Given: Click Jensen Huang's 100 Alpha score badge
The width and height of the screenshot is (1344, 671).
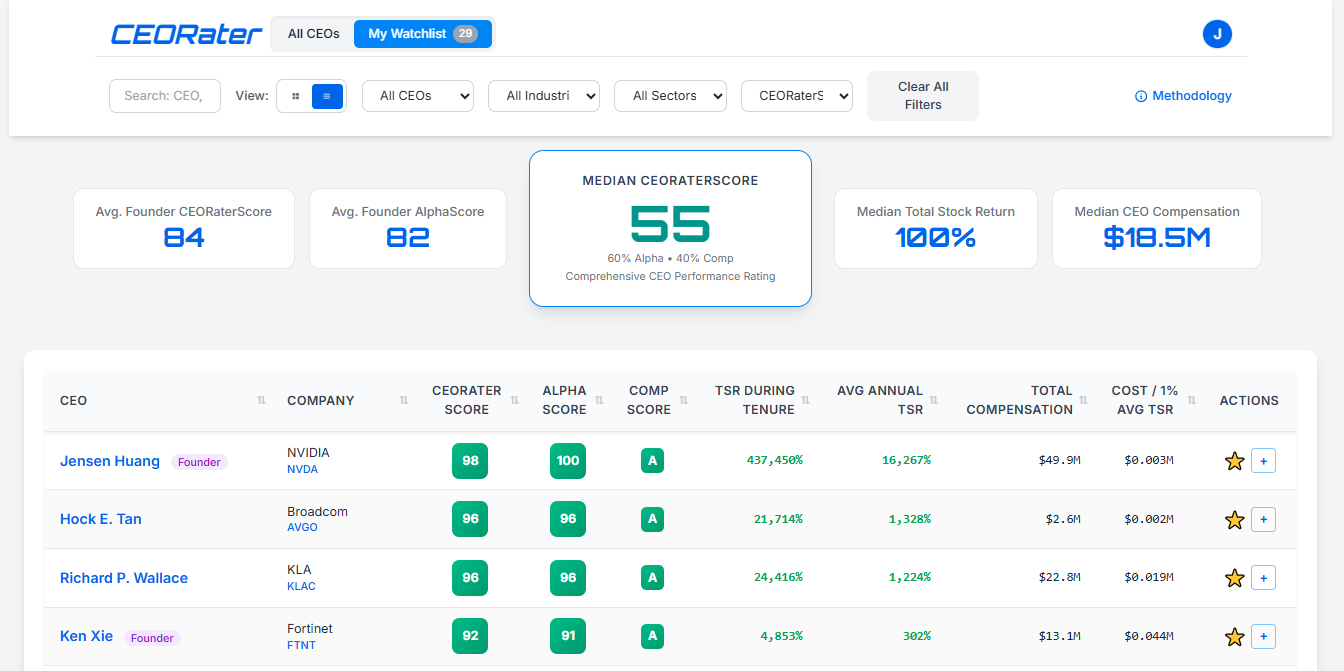Looking at the screenshot, I should [568, 461].
